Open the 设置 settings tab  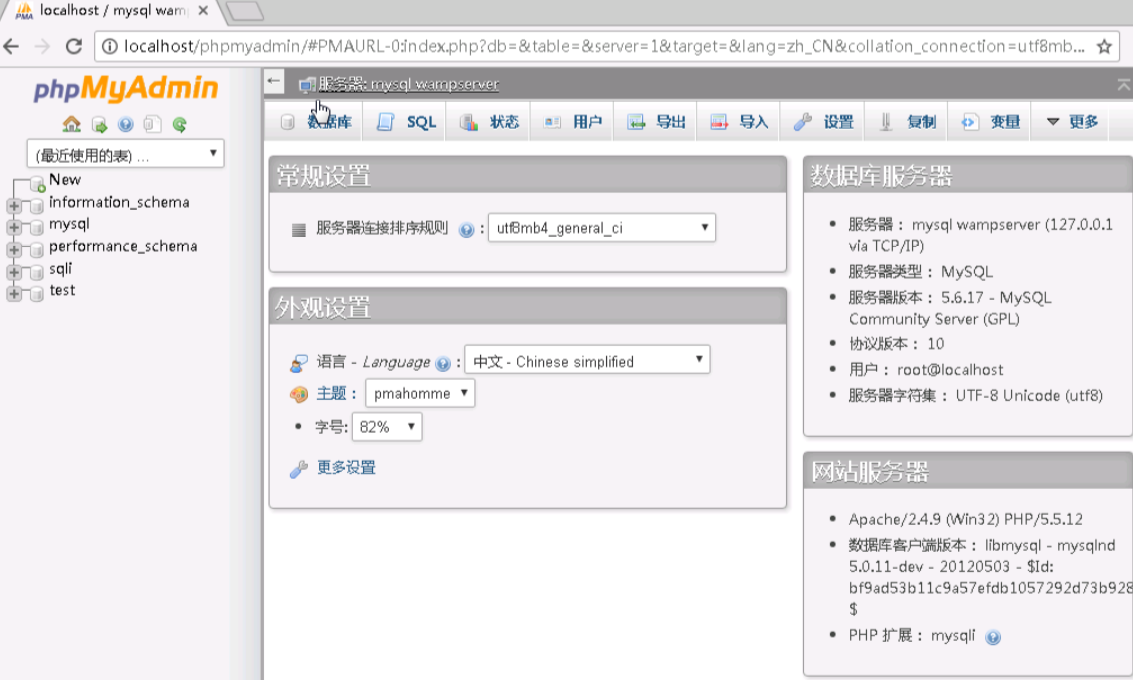click(x=823, y=122)
